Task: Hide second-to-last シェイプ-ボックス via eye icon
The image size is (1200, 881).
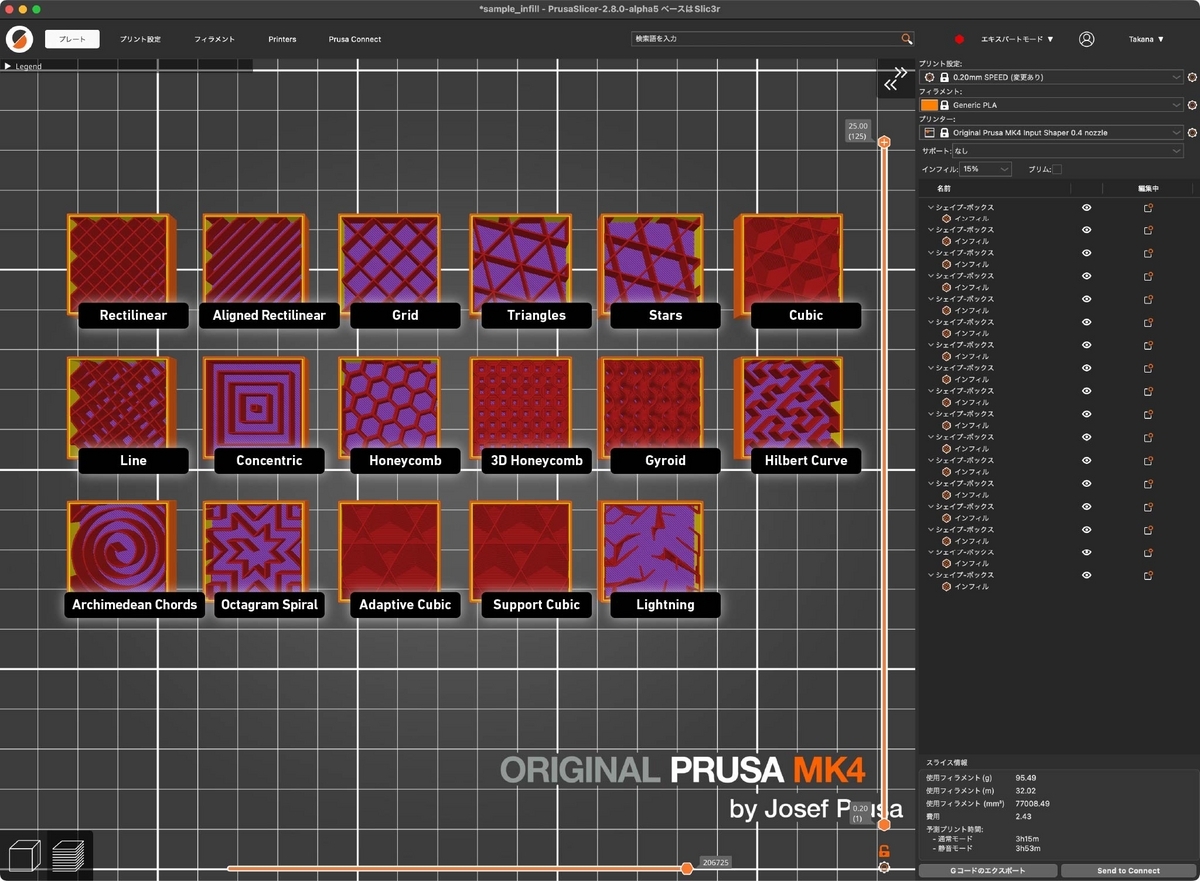Action: click(1086, 552)
